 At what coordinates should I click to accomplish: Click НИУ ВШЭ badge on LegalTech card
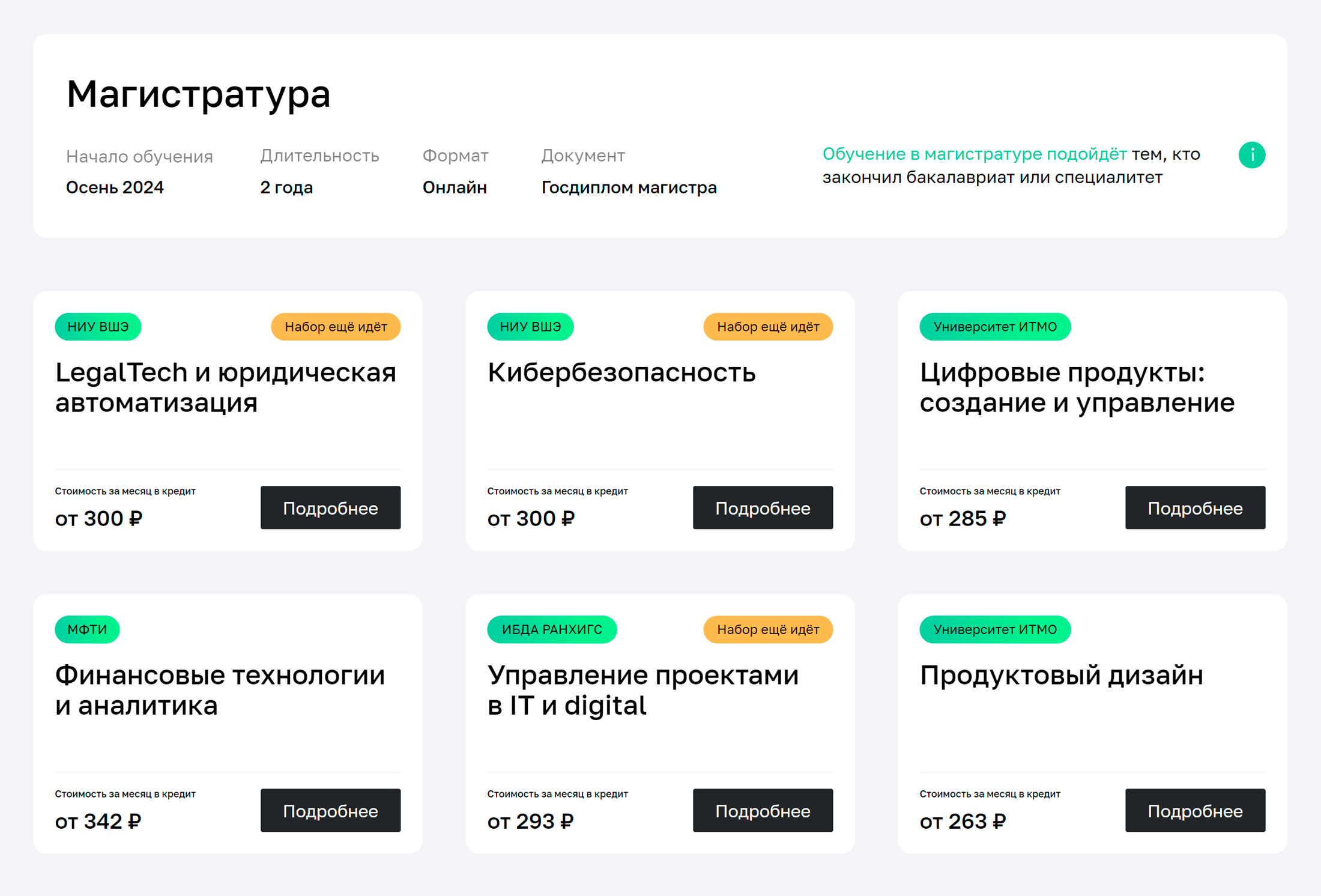tap(98, 327)
